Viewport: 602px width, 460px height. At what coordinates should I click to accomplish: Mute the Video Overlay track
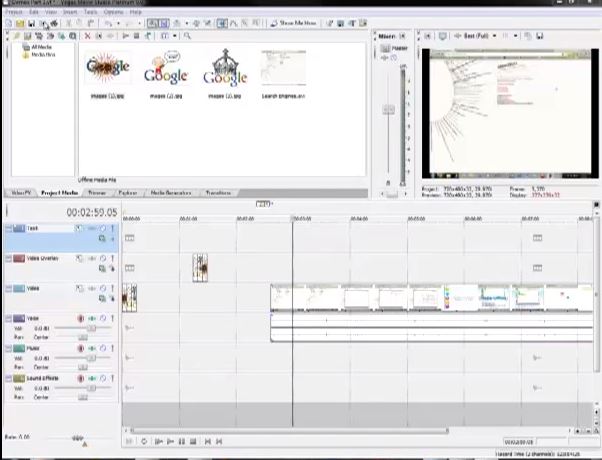coord(103,258)
